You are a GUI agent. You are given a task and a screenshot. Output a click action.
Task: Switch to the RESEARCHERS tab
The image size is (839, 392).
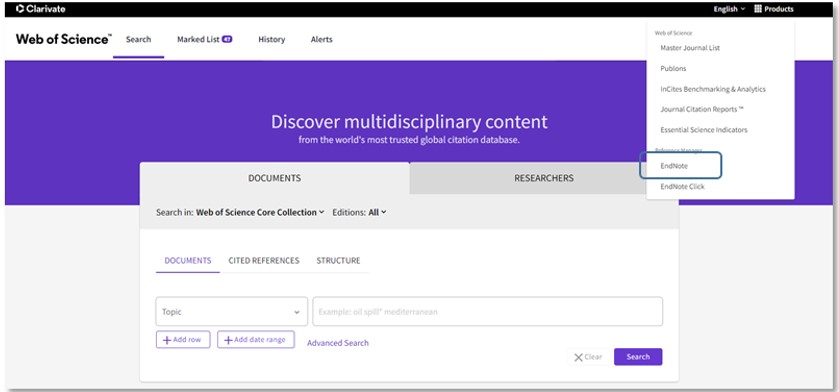pyautogui.click(x=544, y=178)
